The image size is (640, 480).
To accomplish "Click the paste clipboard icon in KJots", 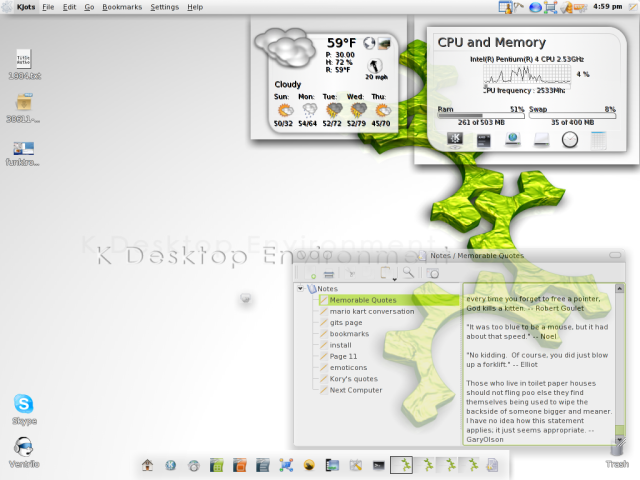I will pos(385,273).
